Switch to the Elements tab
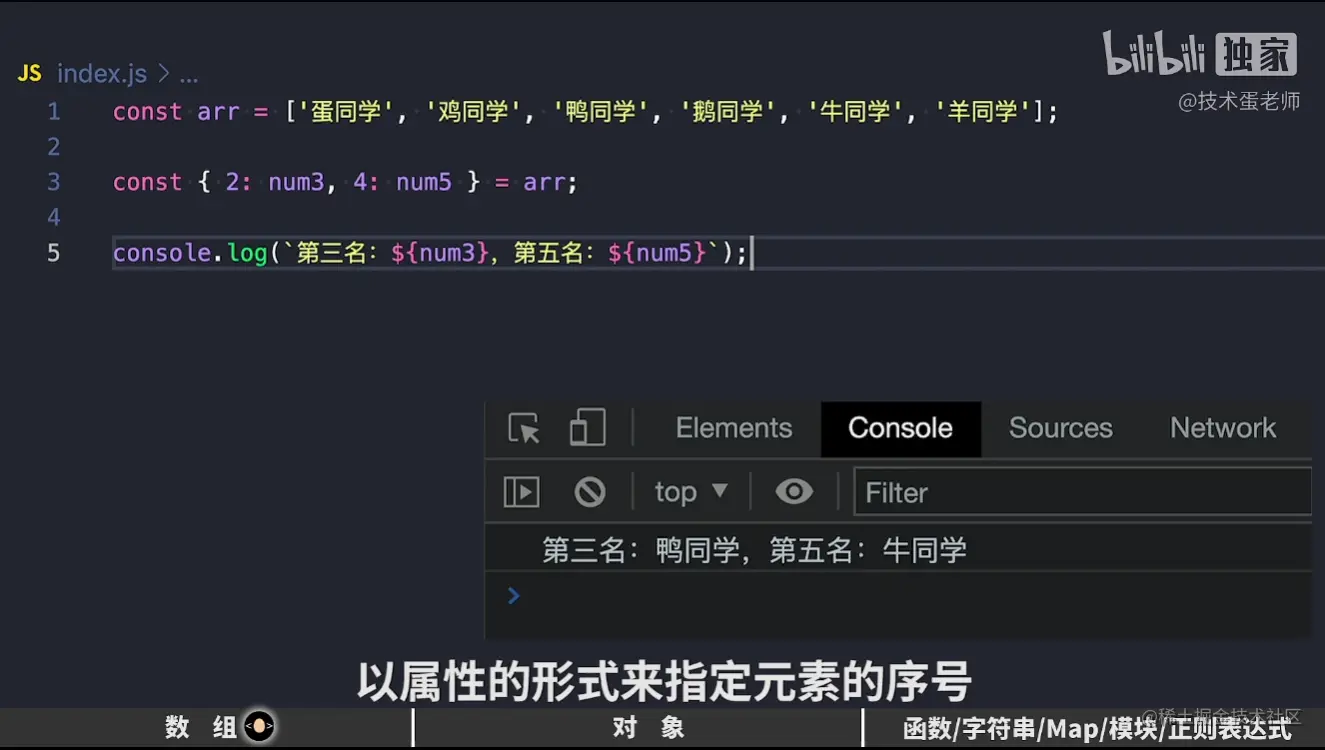The height and width of the screenshot is (750, 1325). pos(733,428)
